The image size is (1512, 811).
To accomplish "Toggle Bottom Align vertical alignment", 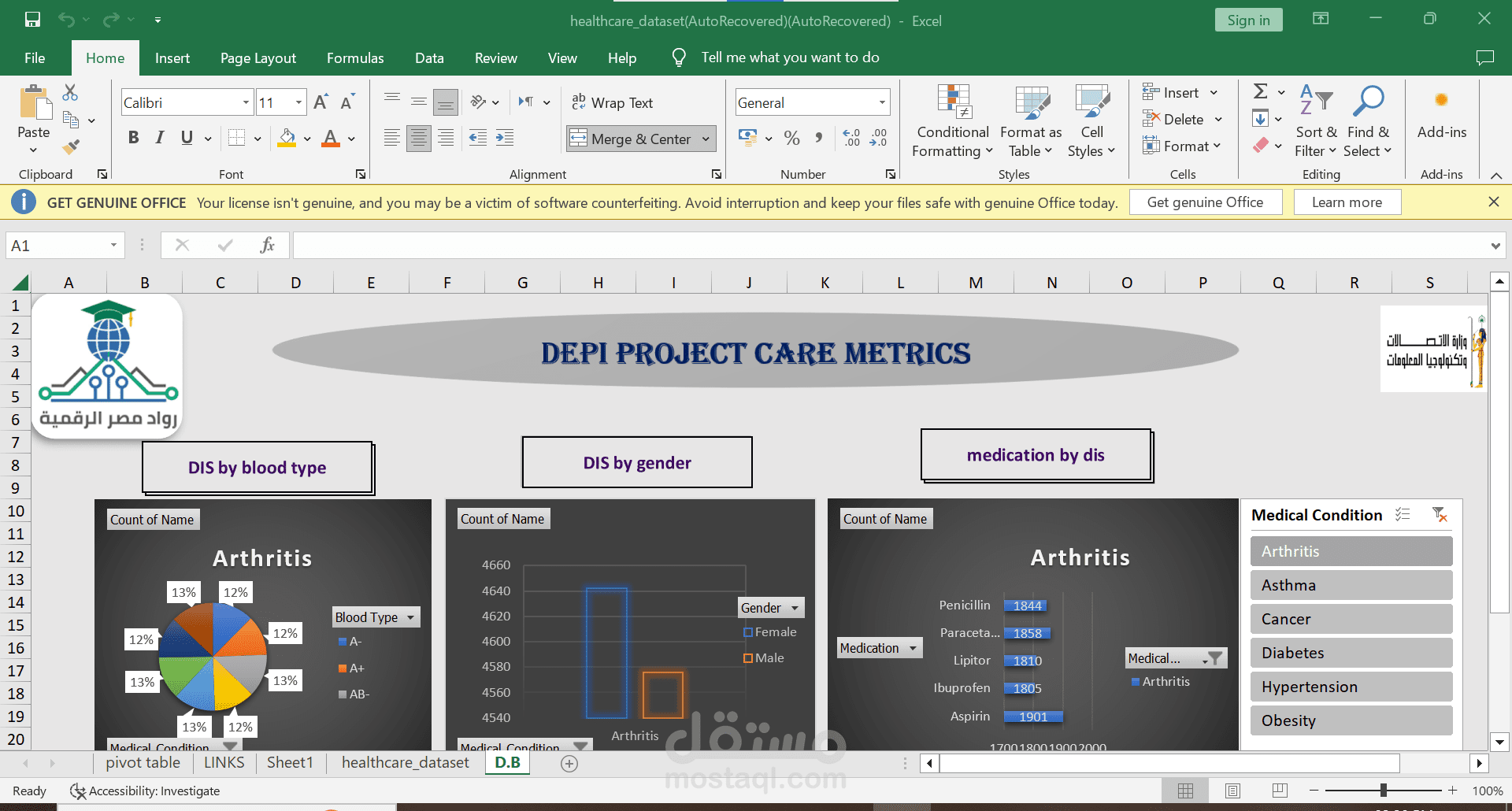I will click(446, 102).
